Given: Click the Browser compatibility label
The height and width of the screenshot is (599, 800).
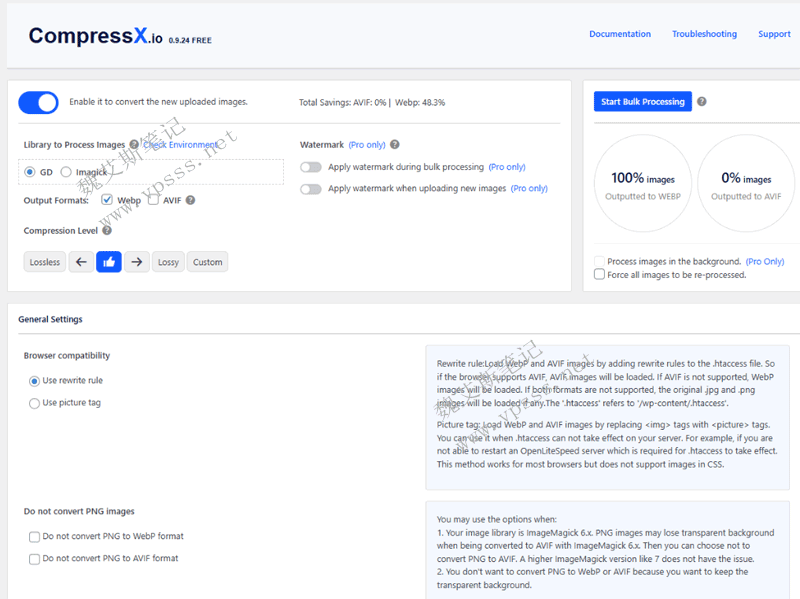Looking at the screenshot, I should tap(67, 356).
